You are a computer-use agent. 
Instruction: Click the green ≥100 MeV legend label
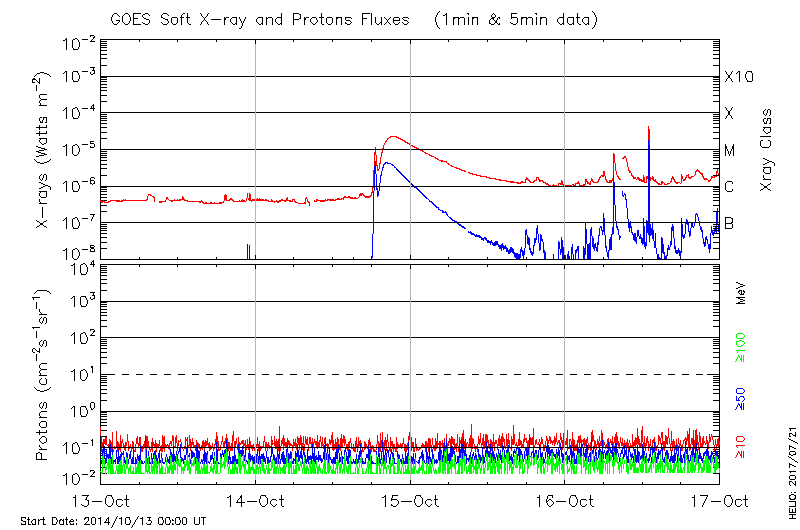[741, 348]
